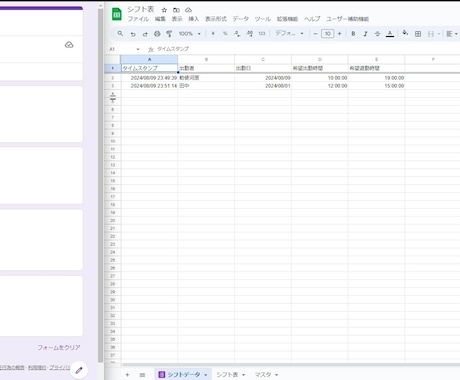Open the 表示 menu
Viewport: 460px width, 380px height.
click(177, 19)
